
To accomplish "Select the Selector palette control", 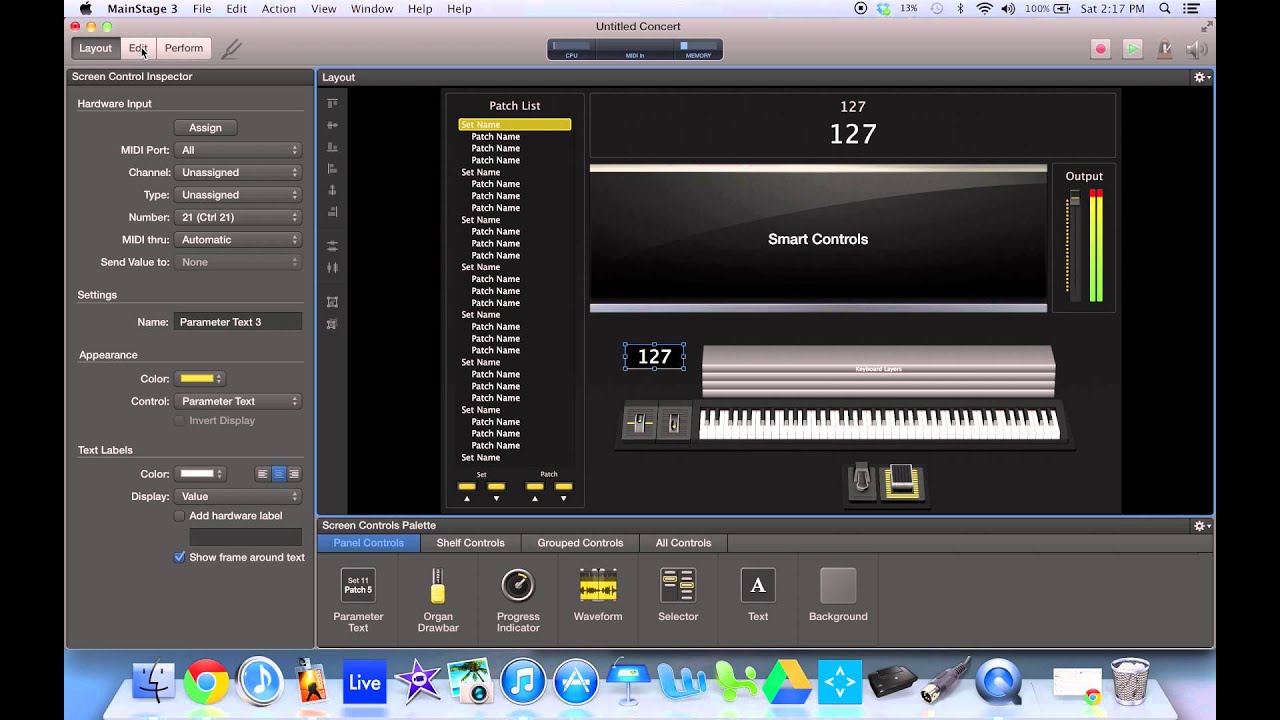I will pos(678,595).
